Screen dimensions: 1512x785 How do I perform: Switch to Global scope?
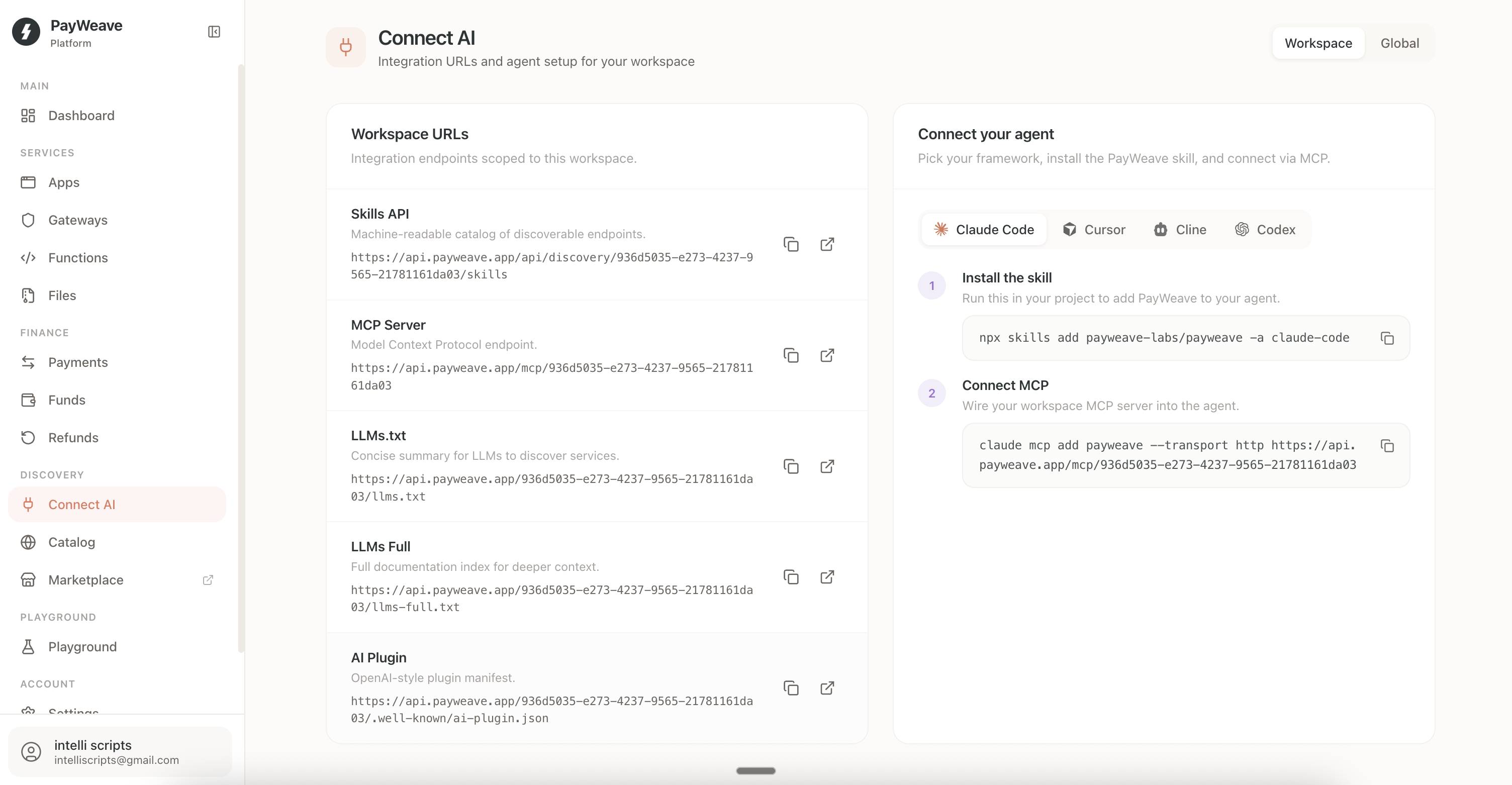coord(1399,43)
